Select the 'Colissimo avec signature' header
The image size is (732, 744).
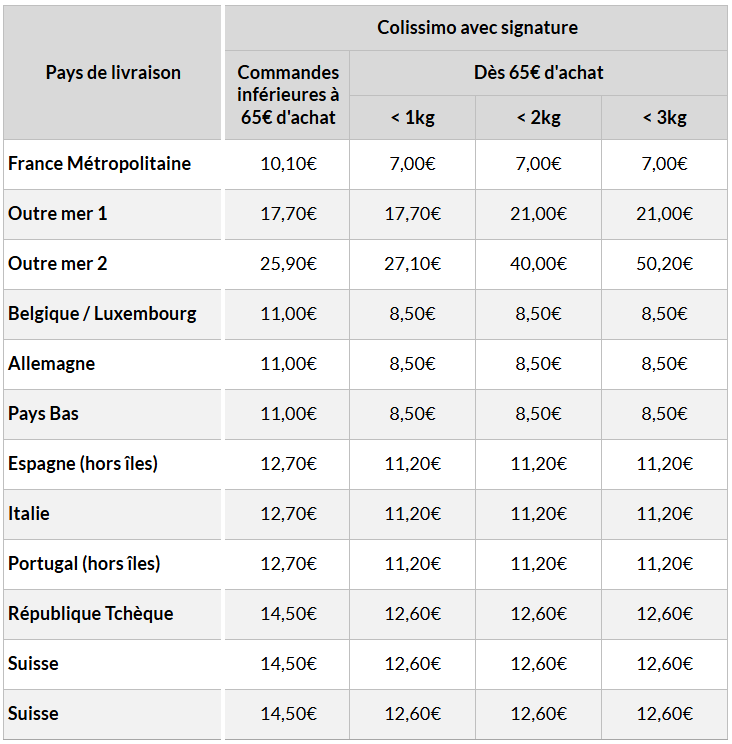click(477, 28)
